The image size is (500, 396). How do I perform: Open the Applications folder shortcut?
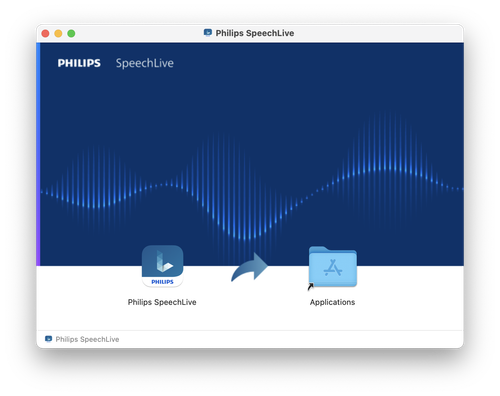tap(332, 267)
